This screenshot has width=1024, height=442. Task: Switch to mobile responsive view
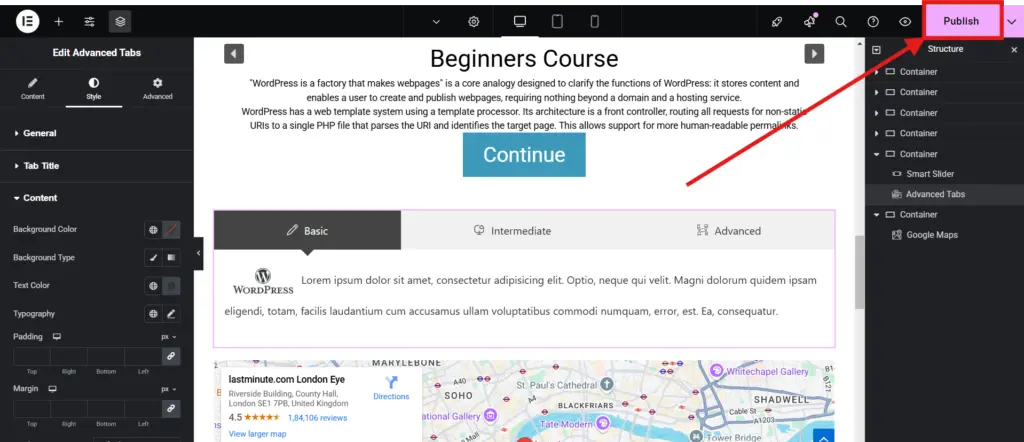pos(594,22)
